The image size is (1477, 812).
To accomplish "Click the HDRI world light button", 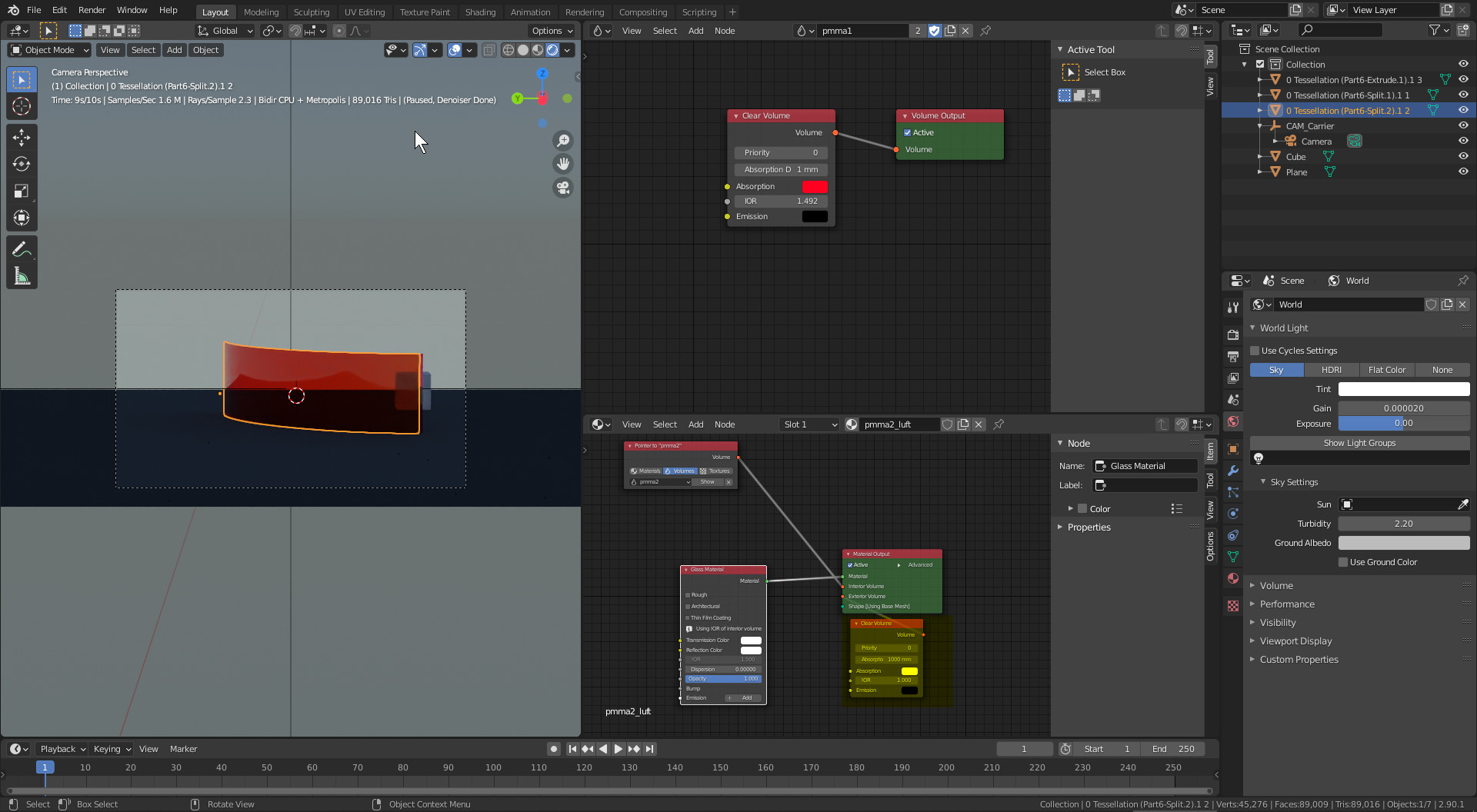I will tap(1331, 370).
